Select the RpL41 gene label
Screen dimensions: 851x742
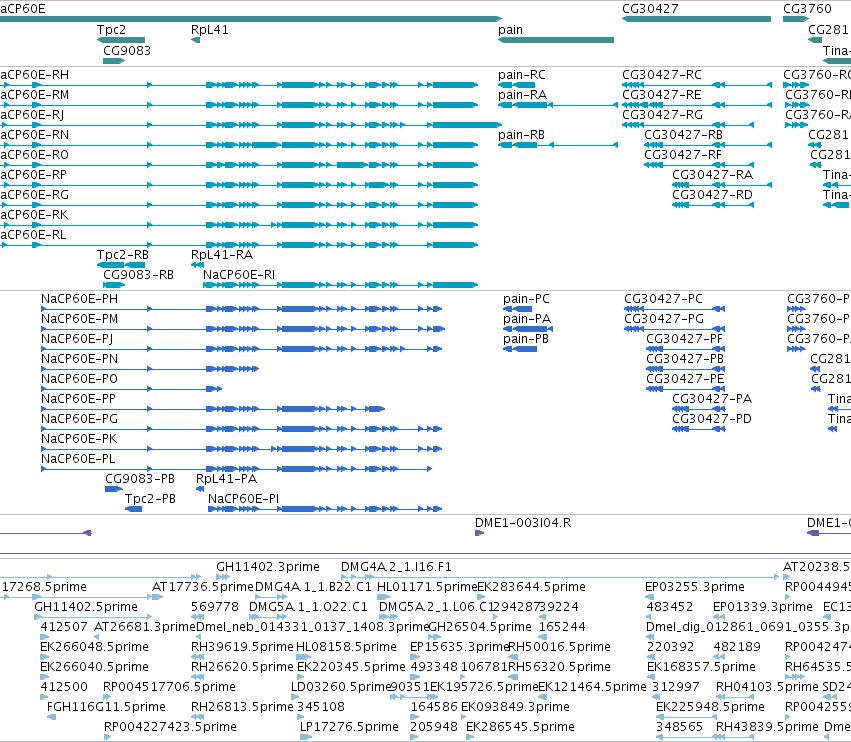pos(209,30)
